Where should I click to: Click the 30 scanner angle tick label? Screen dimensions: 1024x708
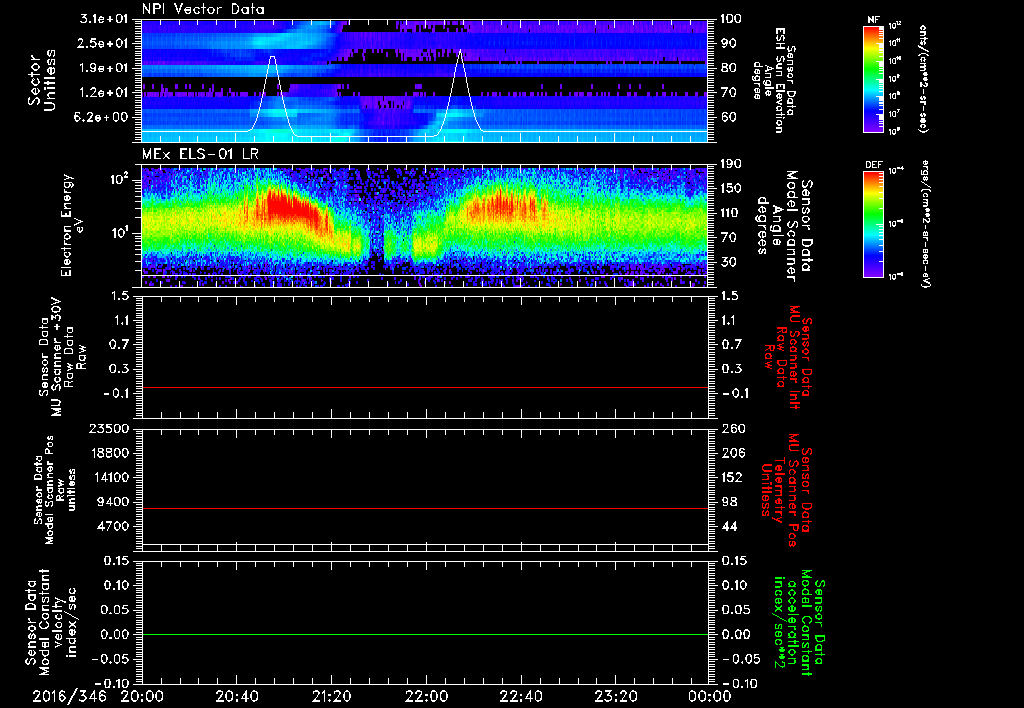pyautogui.click(x=728, y=262)
